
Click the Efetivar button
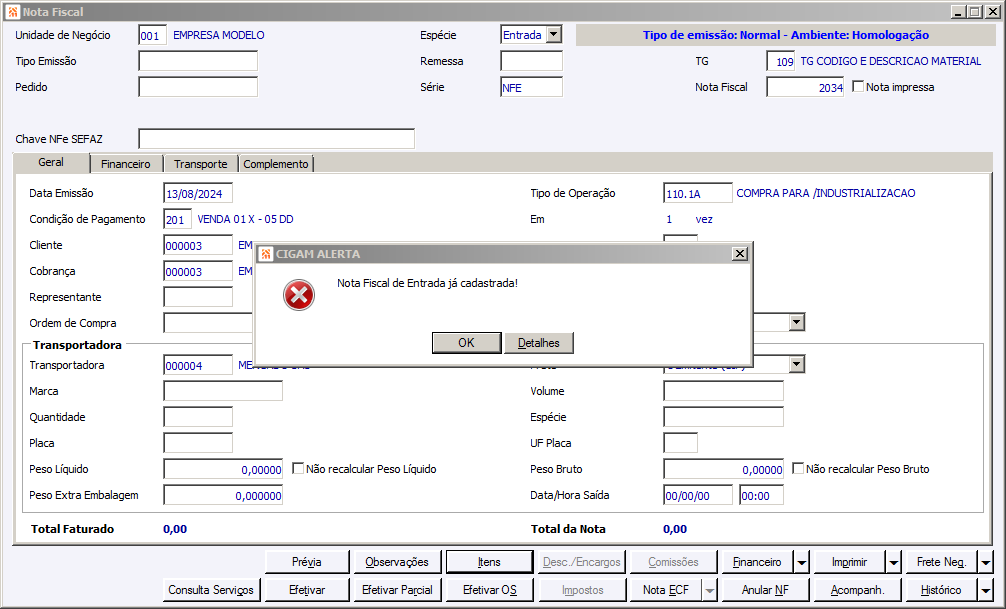click(307, 590)
